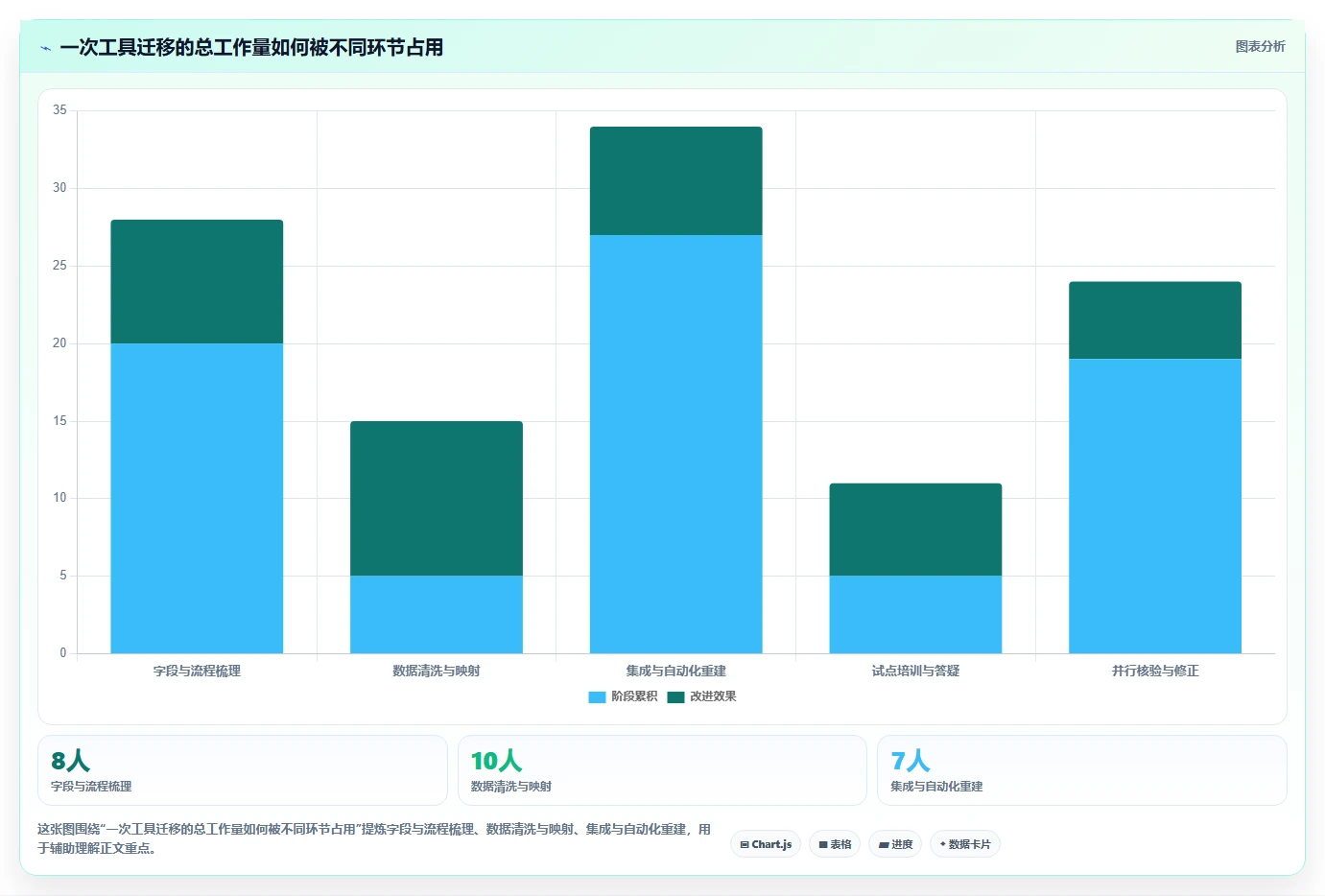The image size is (1325, 896).
Task: Click the blue bar segment for 数据清洗与映射
Action: click(x=437, y=614)
